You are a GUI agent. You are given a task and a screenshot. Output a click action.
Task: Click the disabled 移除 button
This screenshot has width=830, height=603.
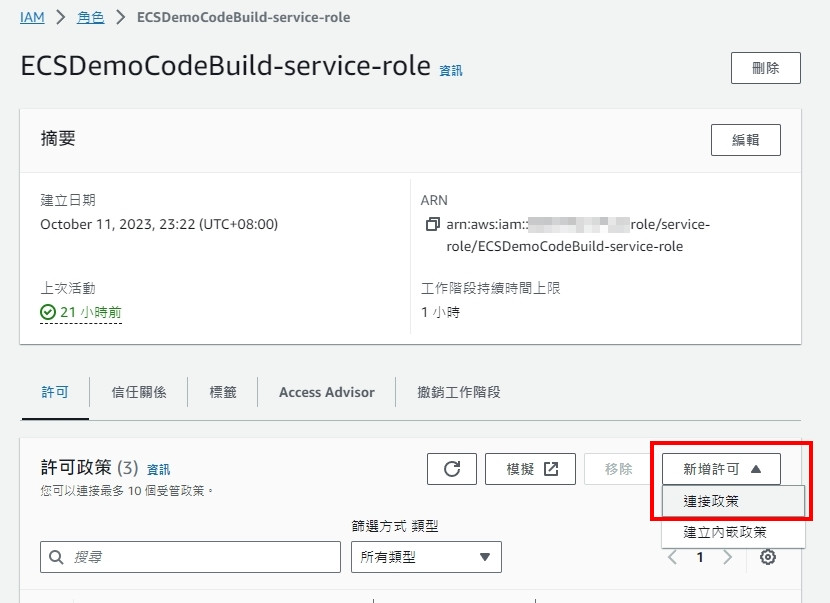[618, 469]
